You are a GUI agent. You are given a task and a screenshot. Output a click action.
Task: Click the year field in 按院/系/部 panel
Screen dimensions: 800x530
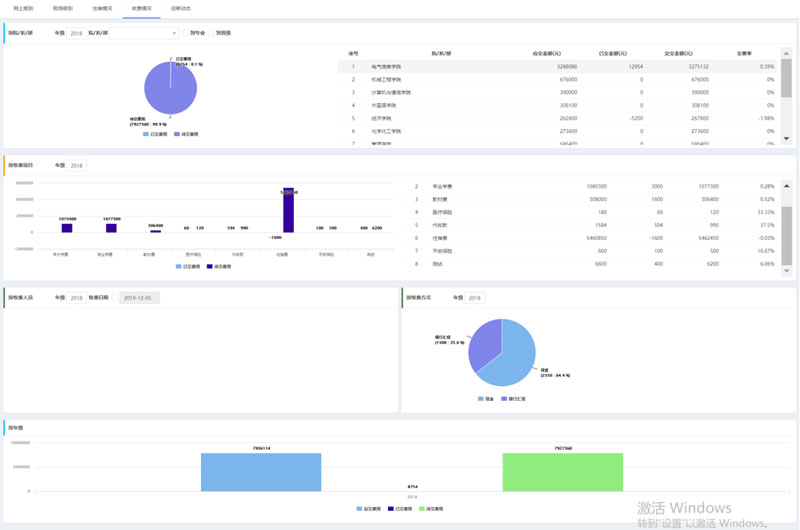[76, 33]
